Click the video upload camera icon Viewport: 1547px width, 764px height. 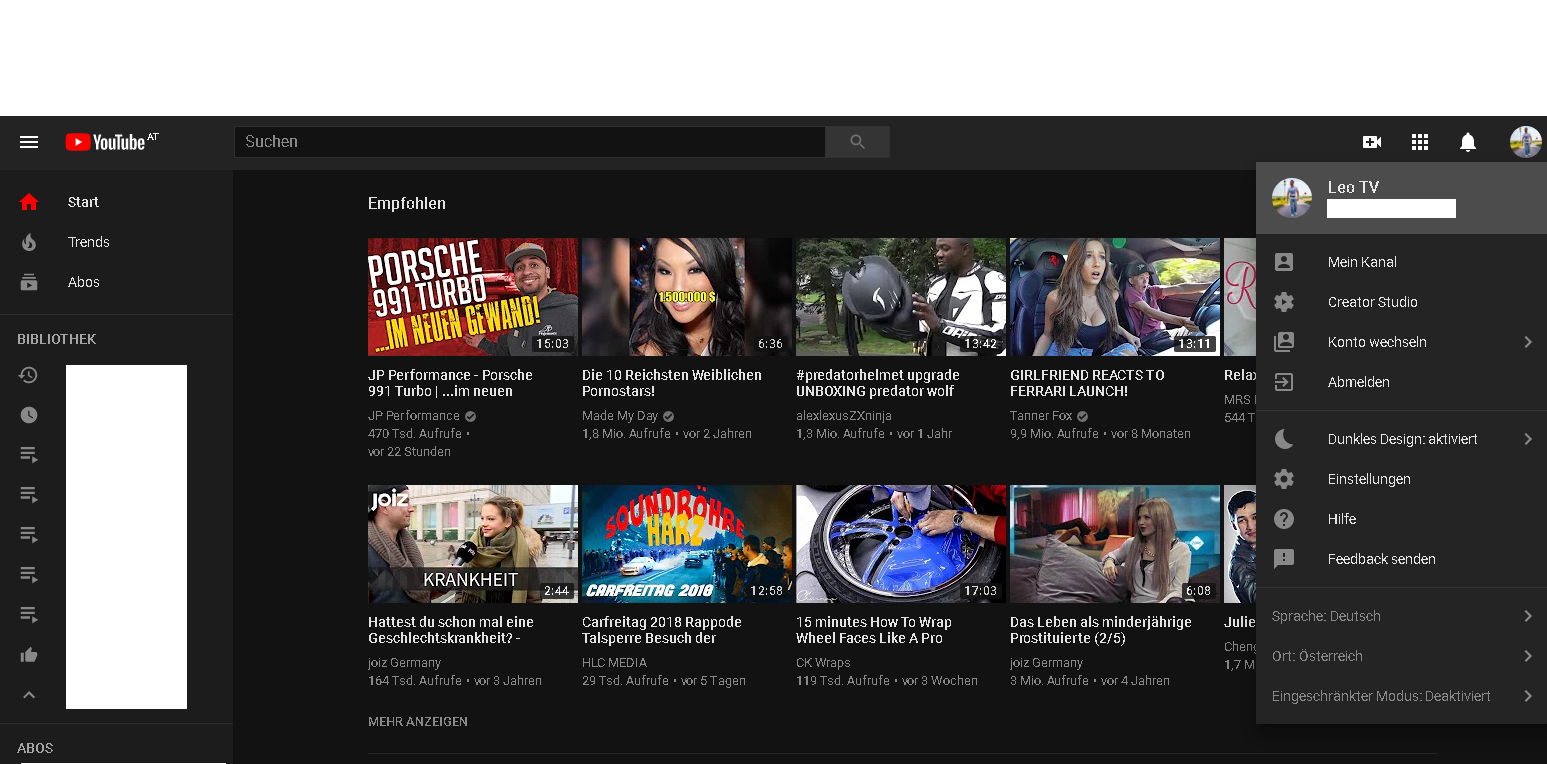pos(1372,142)
